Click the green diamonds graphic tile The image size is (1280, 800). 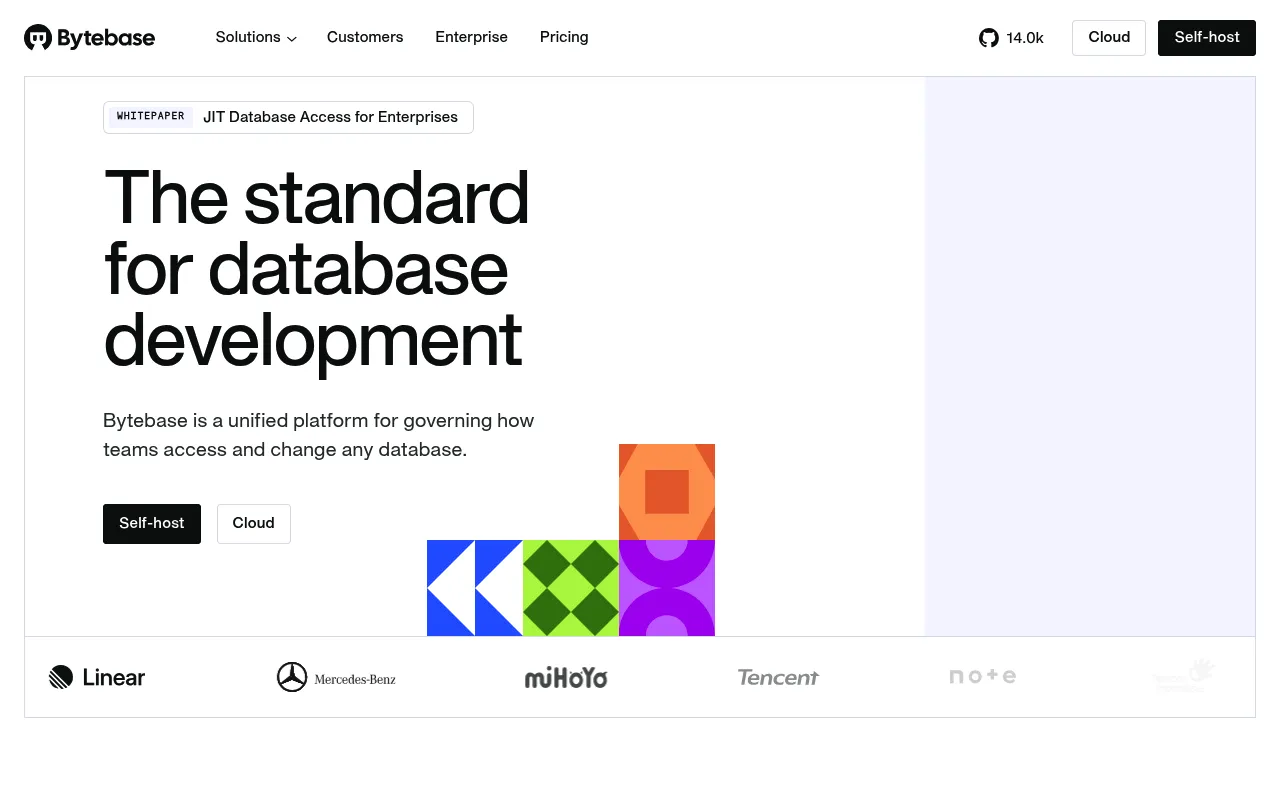[x=571, y=588]
